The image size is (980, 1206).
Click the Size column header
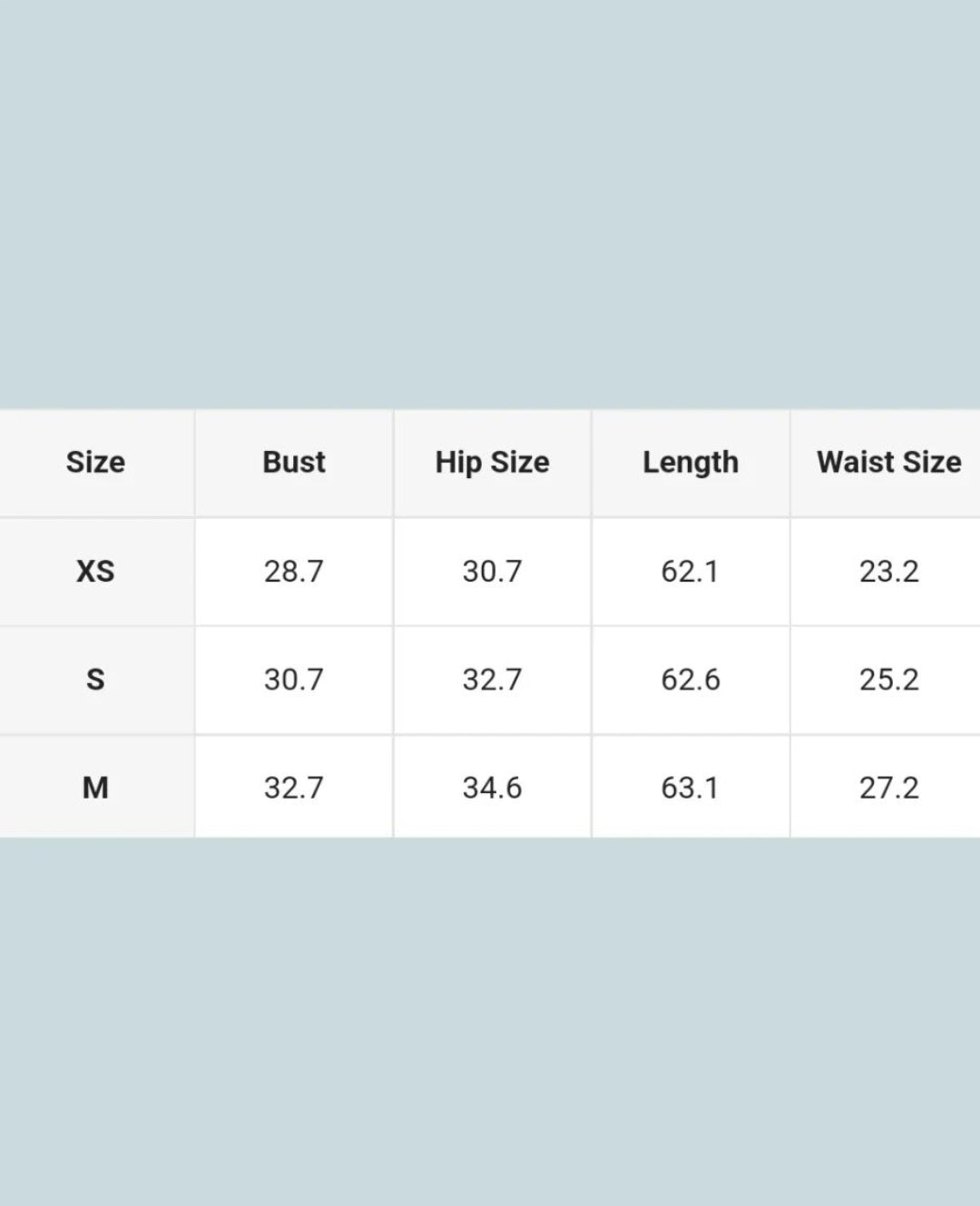pos(95,462)
